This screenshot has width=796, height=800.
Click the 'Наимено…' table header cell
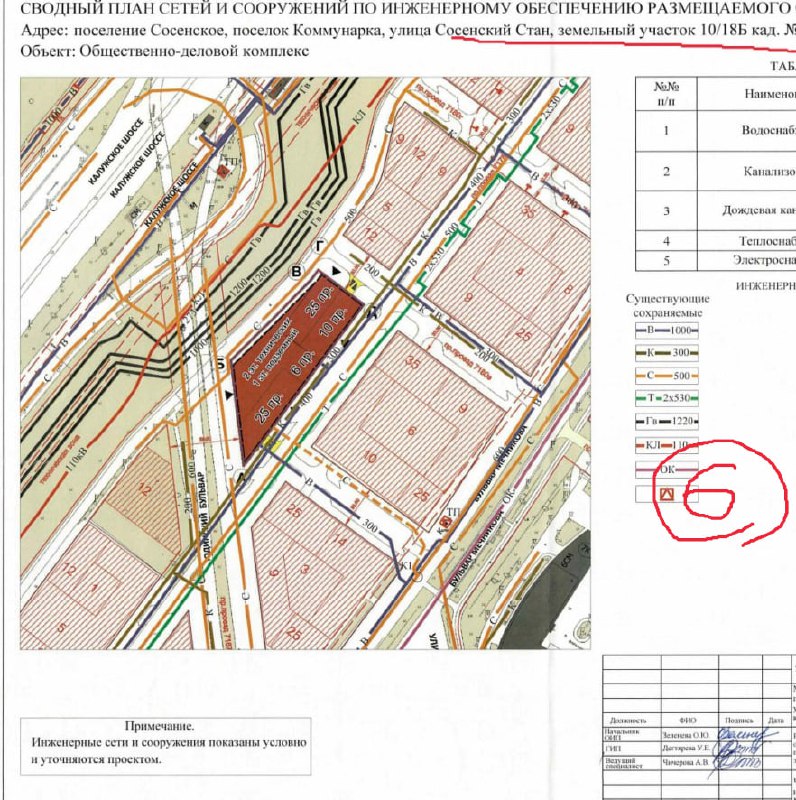tap(747, 94)
